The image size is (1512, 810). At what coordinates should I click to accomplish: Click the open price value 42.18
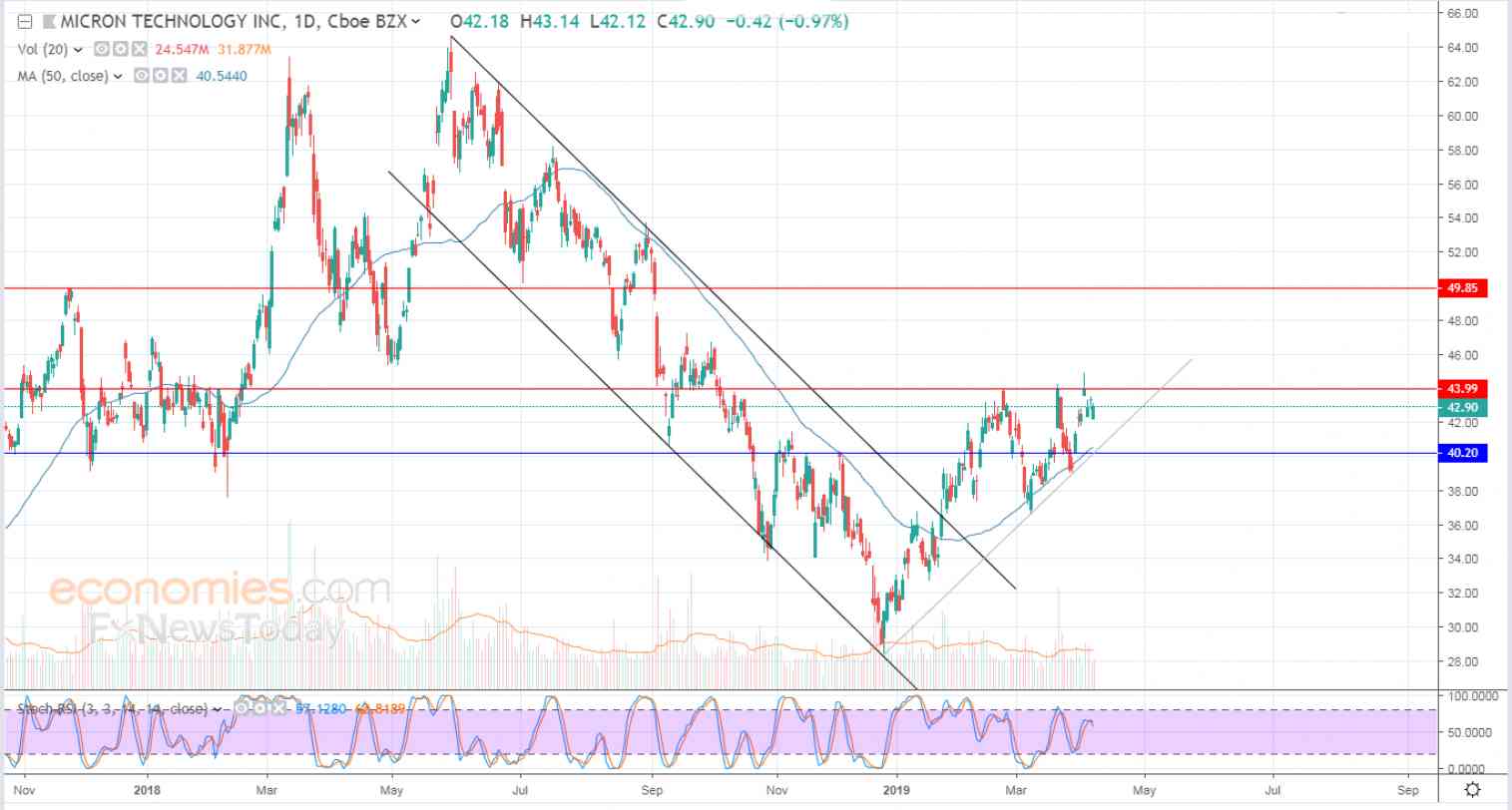[486, 22]
